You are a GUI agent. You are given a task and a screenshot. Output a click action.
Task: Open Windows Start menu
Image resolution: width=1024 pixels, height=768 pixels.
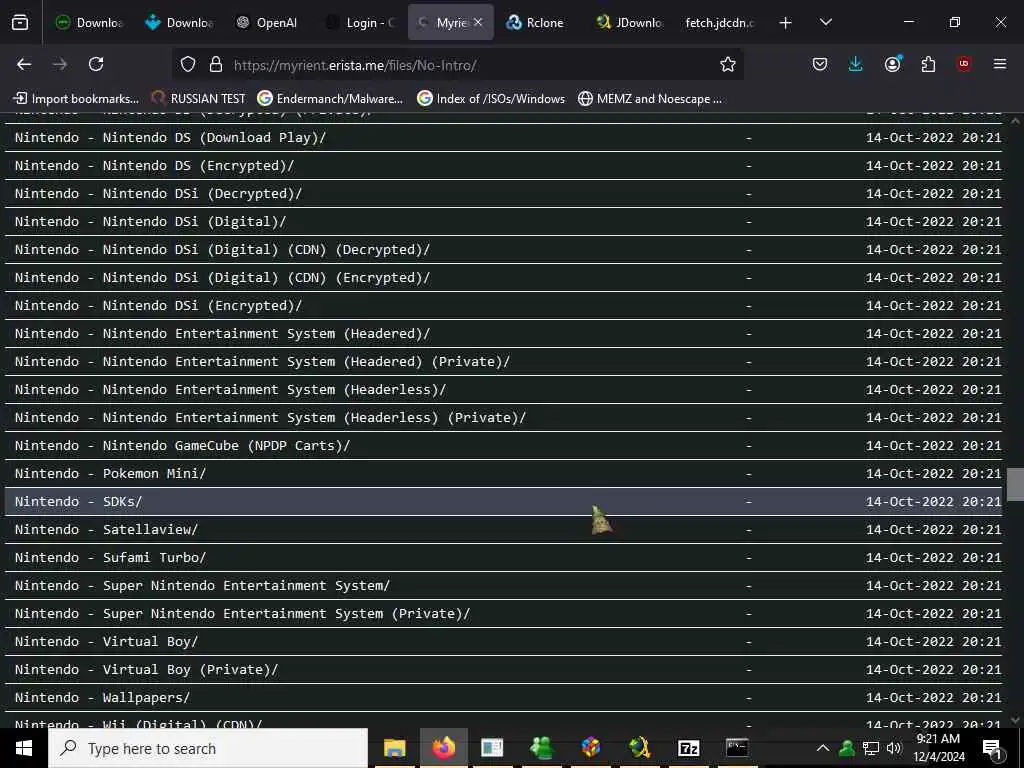(x=24, y=748)
